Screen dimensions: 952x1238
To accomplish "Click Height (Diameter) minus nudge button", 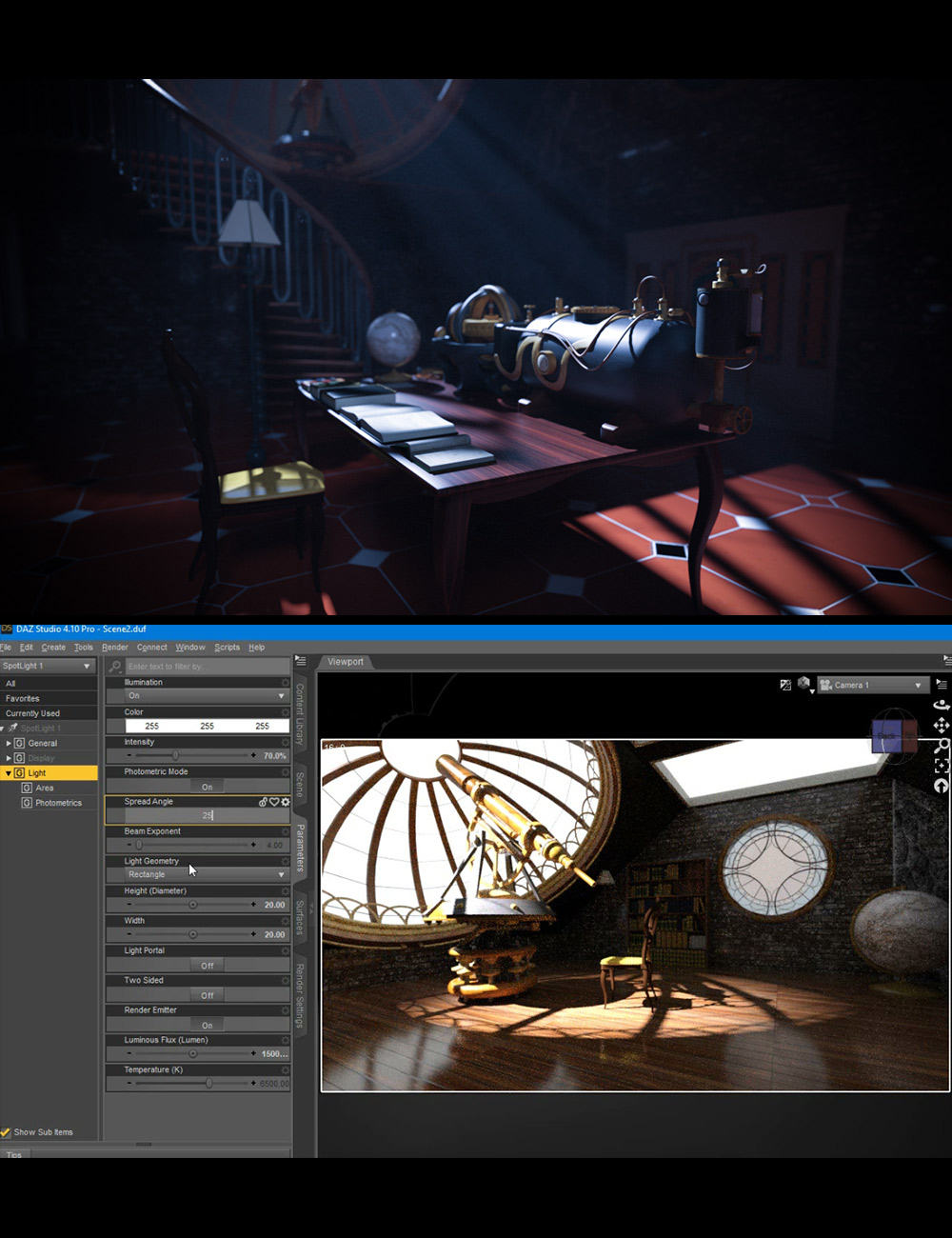I will [129, 905].
